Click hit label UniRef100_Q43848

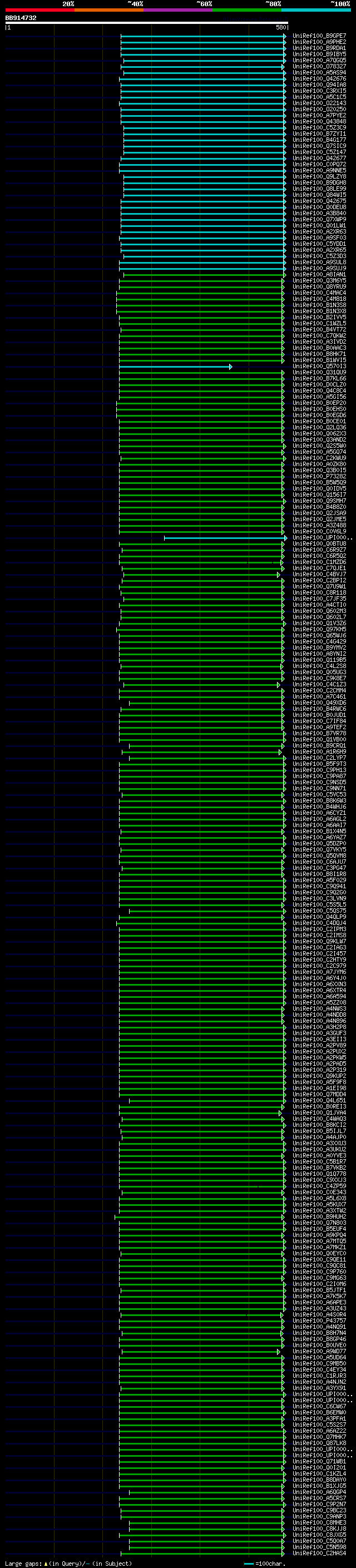point(319,121)
